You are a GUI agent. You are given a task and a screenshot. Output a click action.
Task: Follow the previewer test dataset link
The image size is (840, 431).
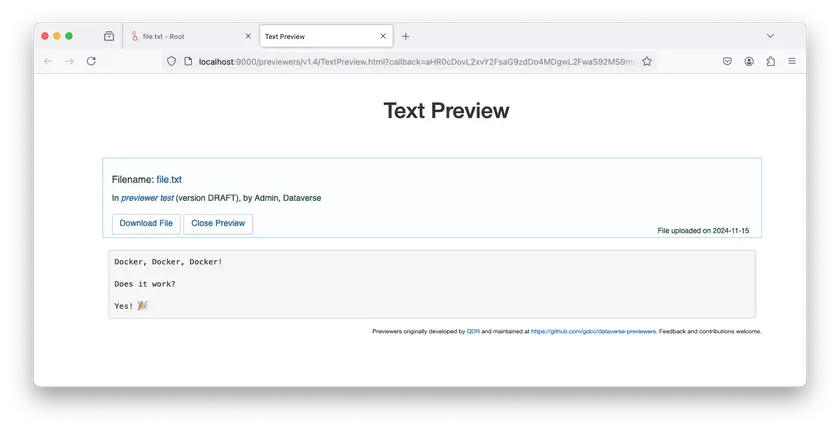pos(147,198)
